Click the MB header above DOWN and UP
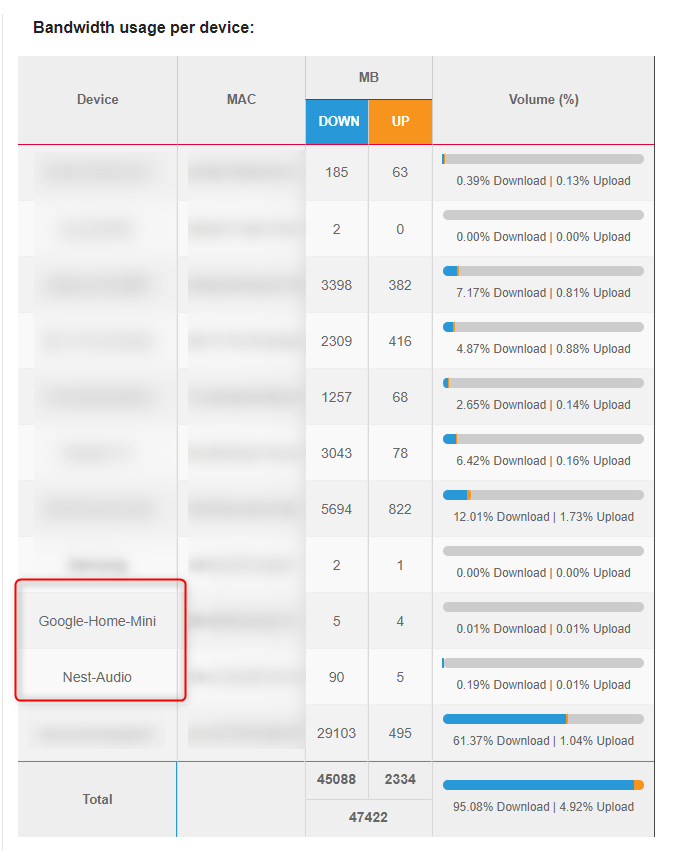 [x=369, y=77]
